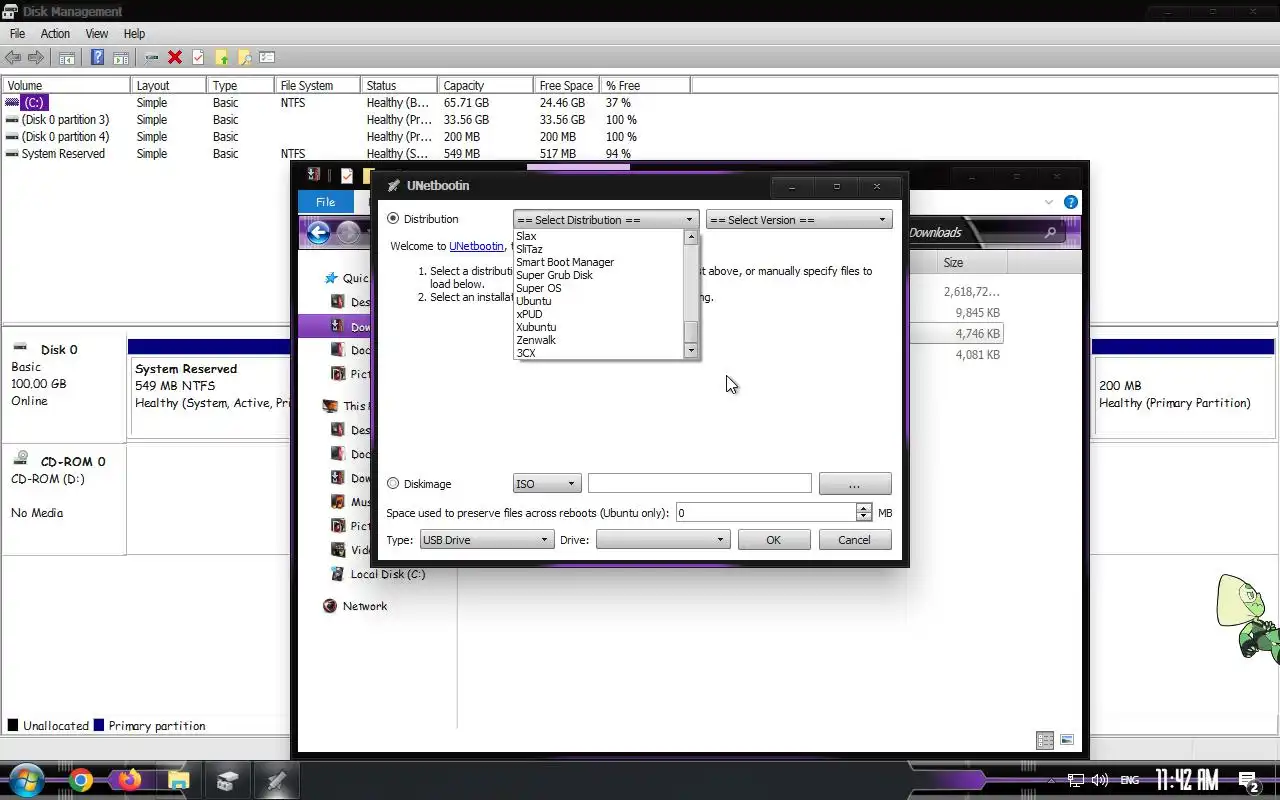Click the red X delete icon
The image size is (1280, 800).
[175, 58]
